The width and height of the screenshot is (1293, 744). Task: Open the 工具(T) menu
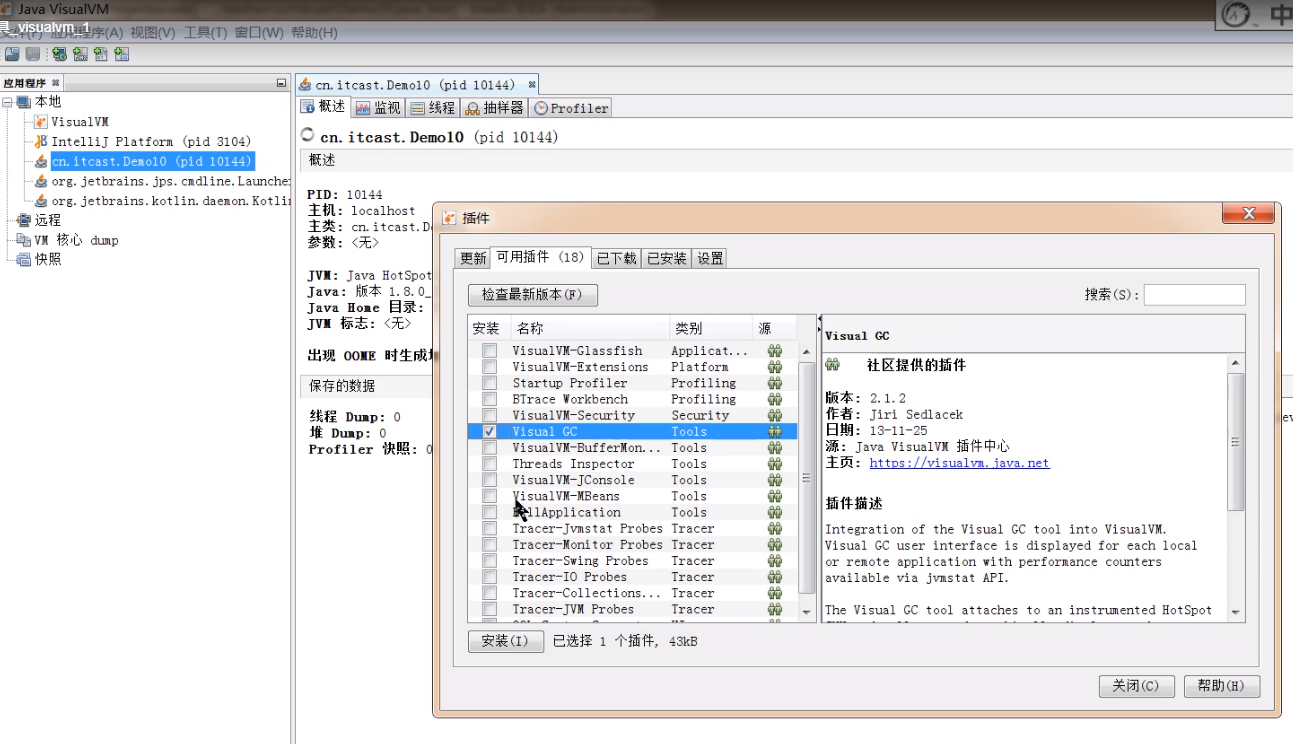205,32
